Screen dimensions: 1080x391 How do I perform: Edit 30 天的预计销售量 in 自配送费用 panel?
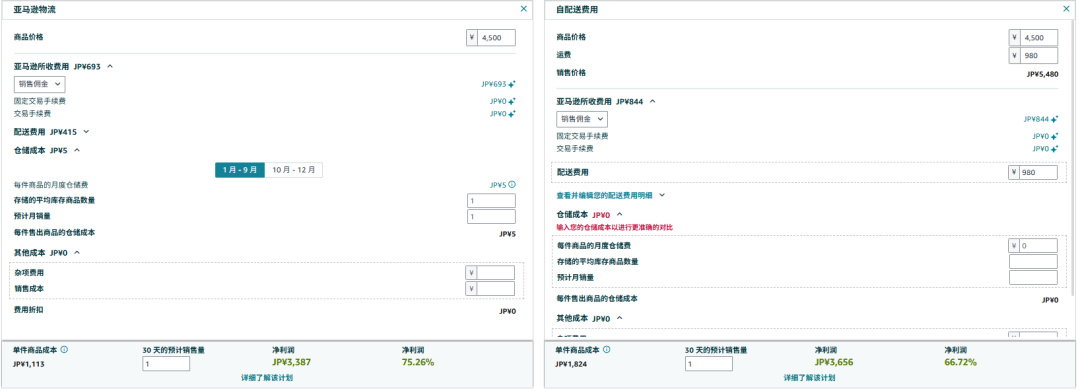pyautogui.click(x=709, y=363)
